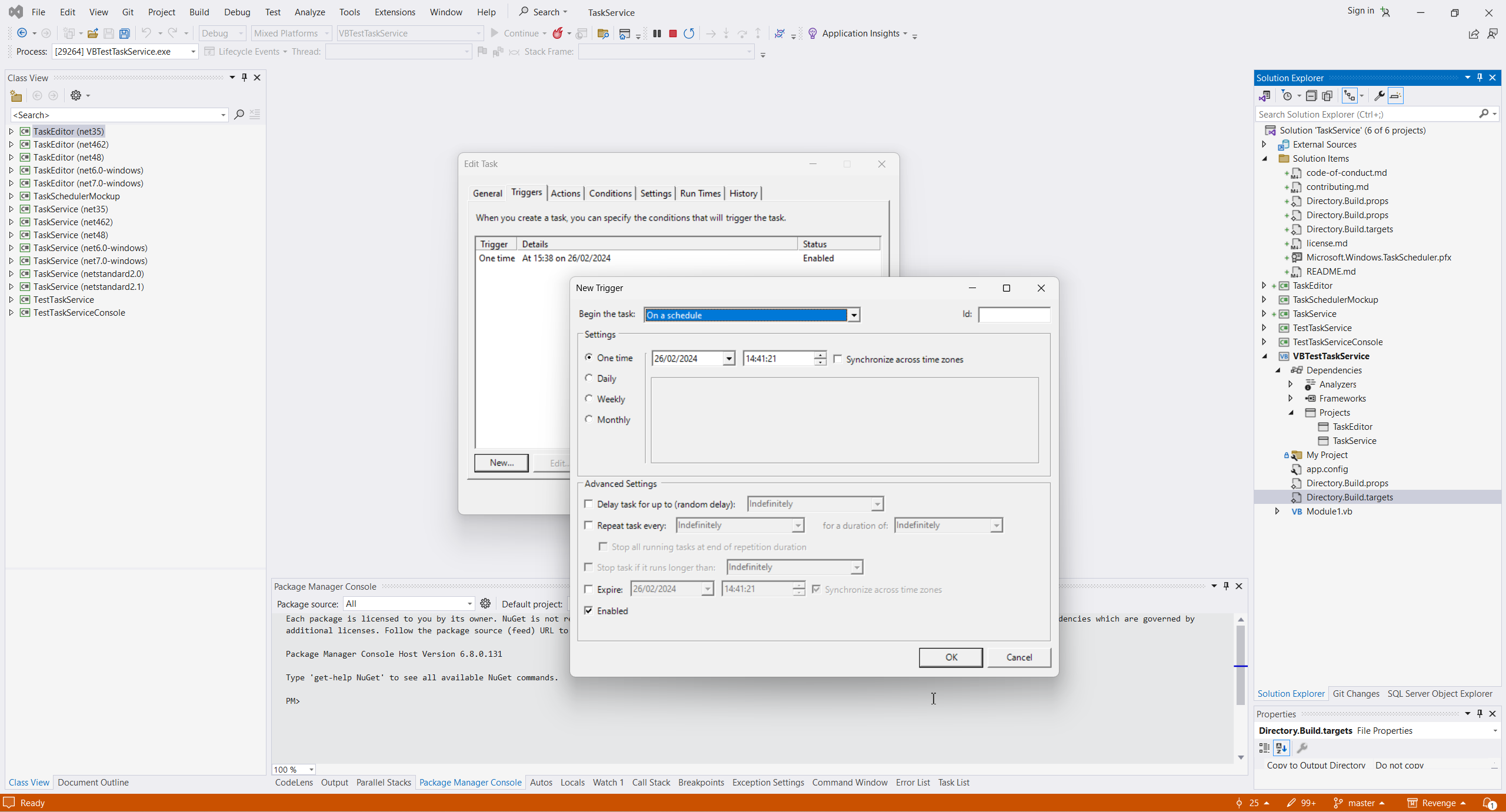
Task: Click the Solution Explorer properties wrench icon
Action: point(1379,96)
